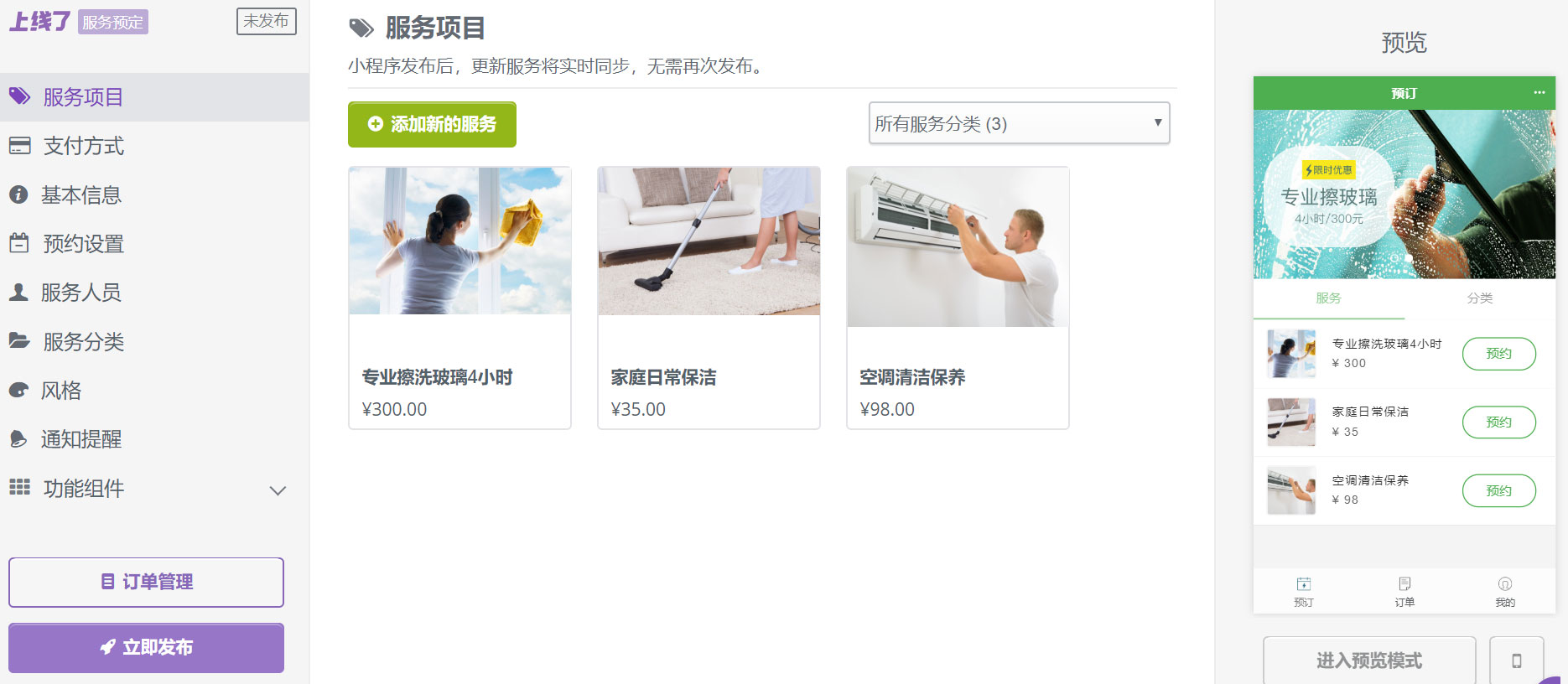Click 预约 next to 家庭日常保洁 in preview
Screen dimensions: 1568x684
[1498, 422]
